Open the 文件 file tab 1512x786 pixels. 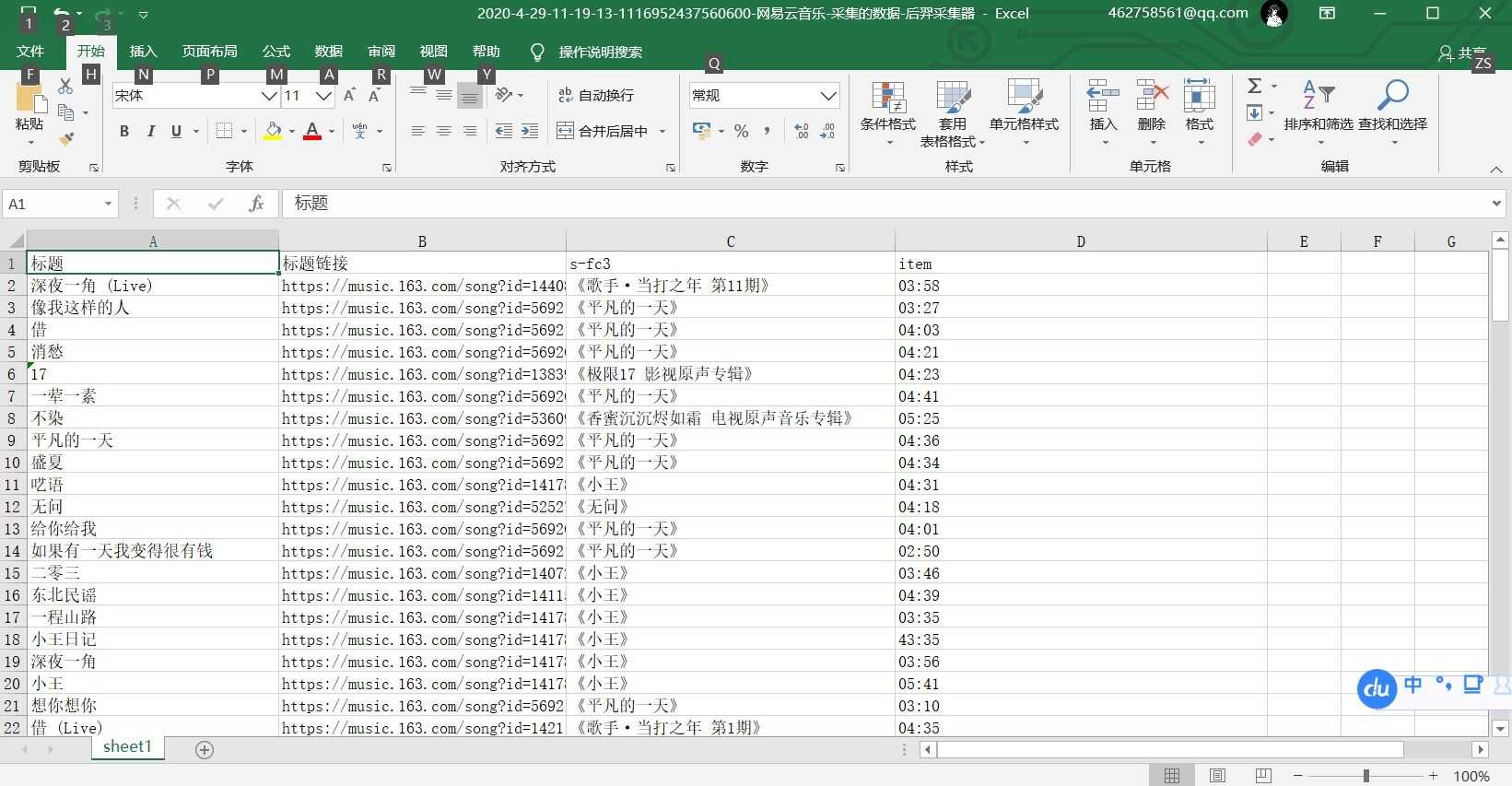(30, 52)
